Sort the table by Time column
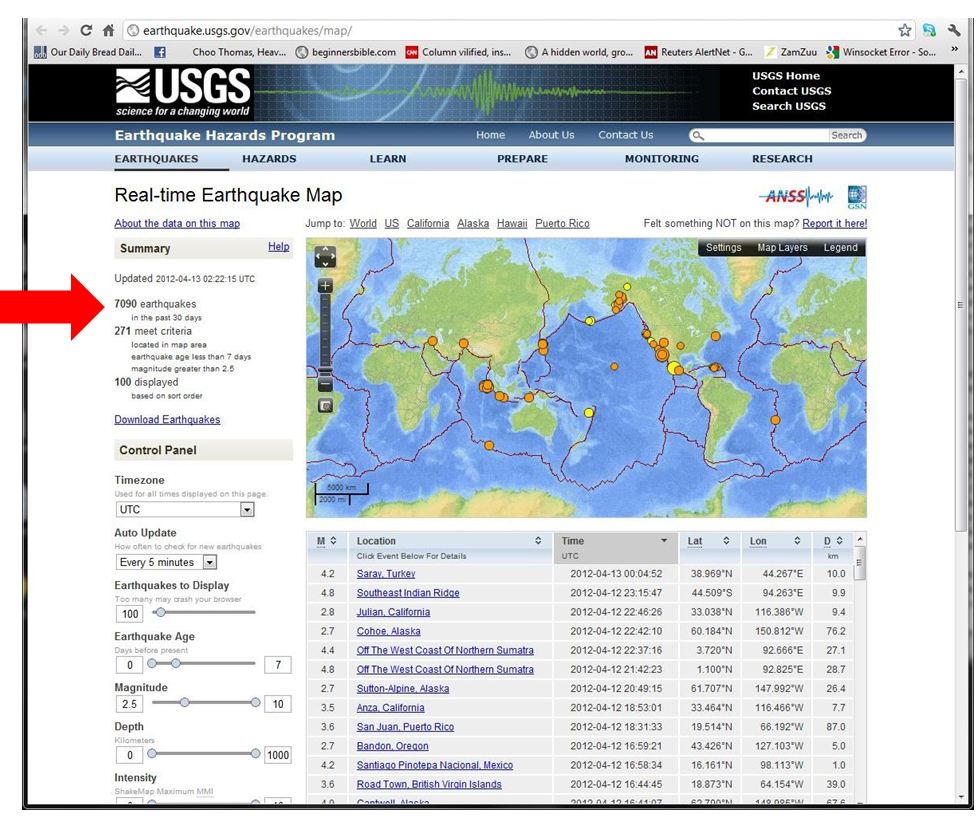The image size is (977, 824). tap(614, 541)
